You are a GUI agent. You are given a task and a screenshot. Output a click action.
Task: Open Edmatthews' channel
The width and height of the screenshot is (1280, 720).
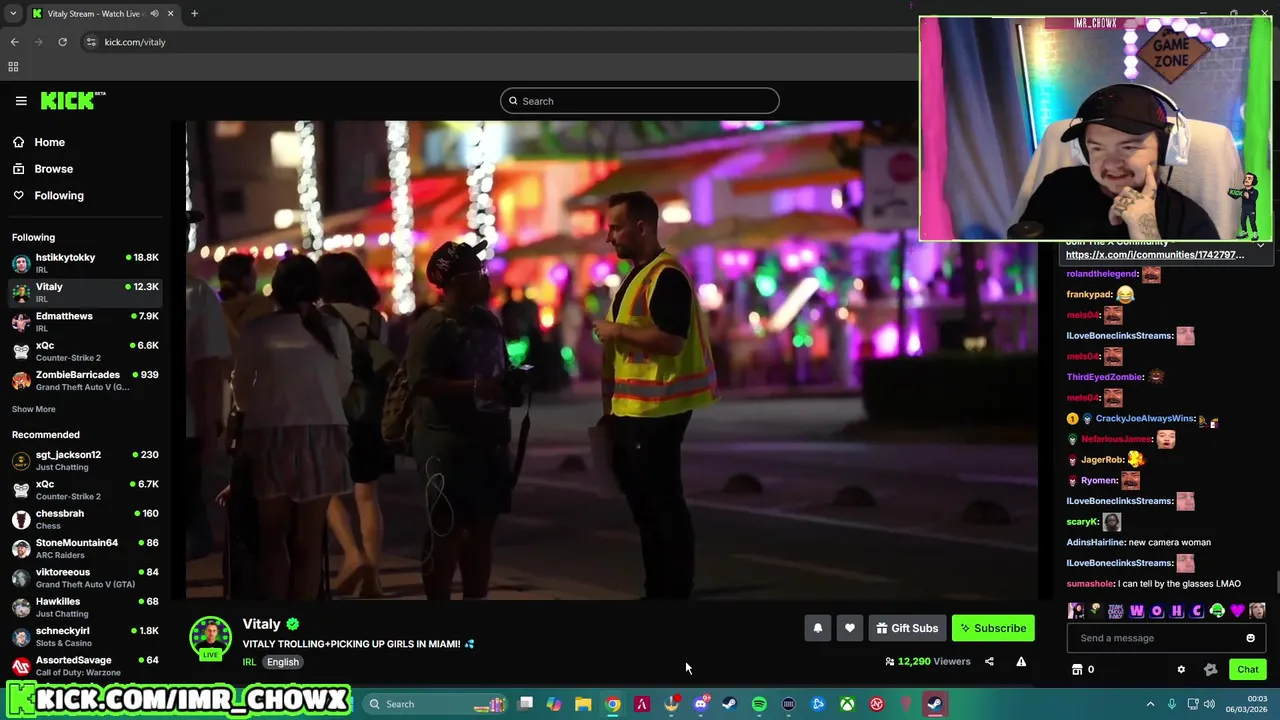85,321
